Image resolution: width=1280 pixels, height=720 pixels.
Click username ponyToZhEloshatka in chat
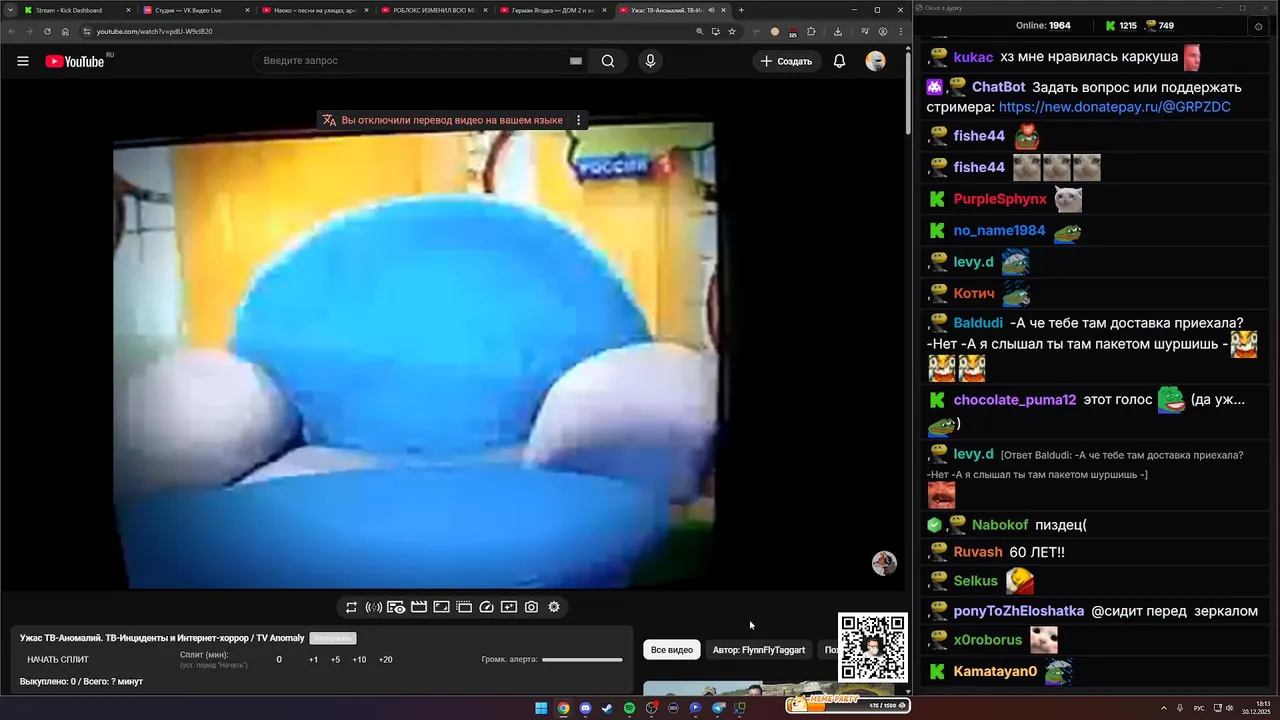[1019, 611]
